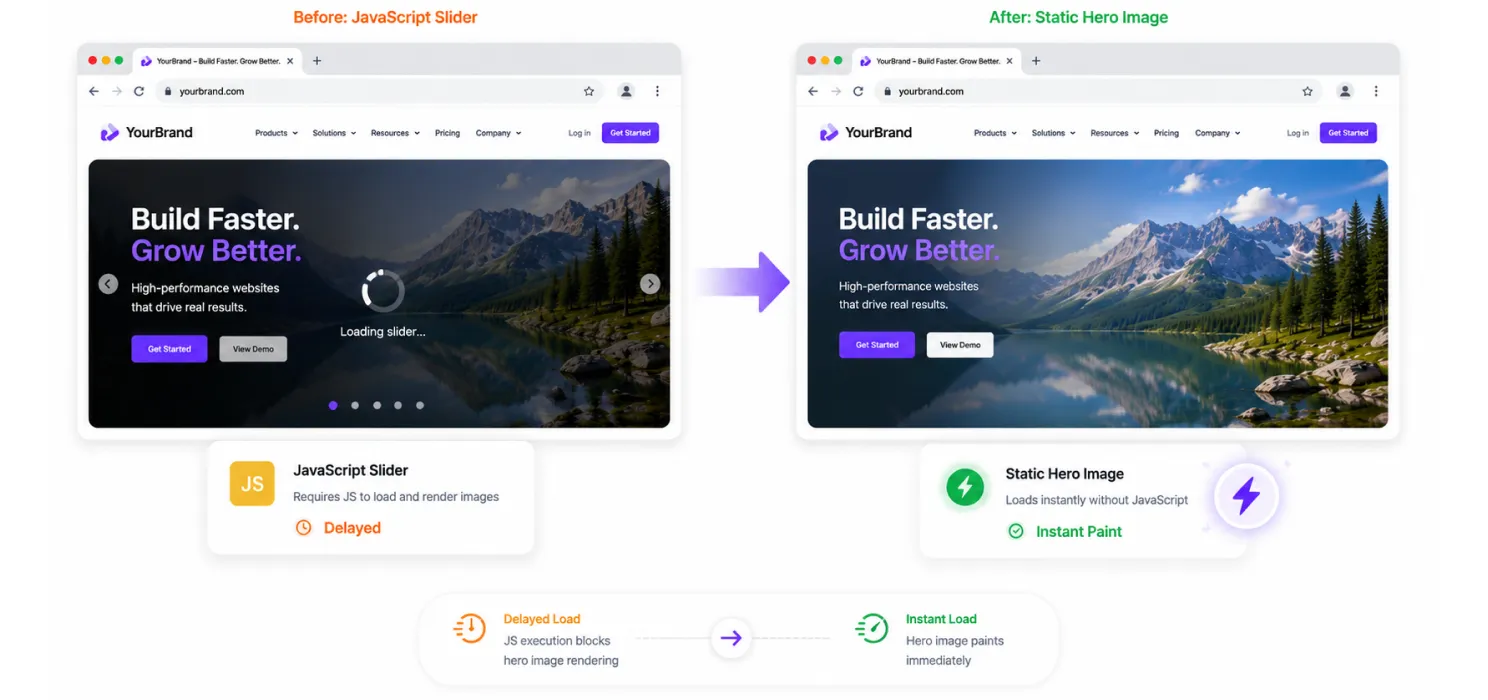Click back arrow in the After browser
The height and width of the screenshot is (700, 1488).
[x=813, y=91]
